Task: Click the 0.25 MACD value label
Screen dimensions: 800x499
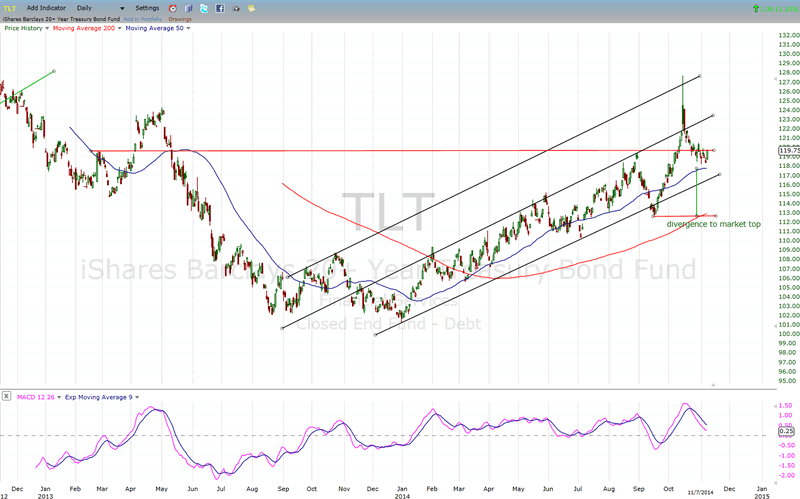Action: coord(786,431)
